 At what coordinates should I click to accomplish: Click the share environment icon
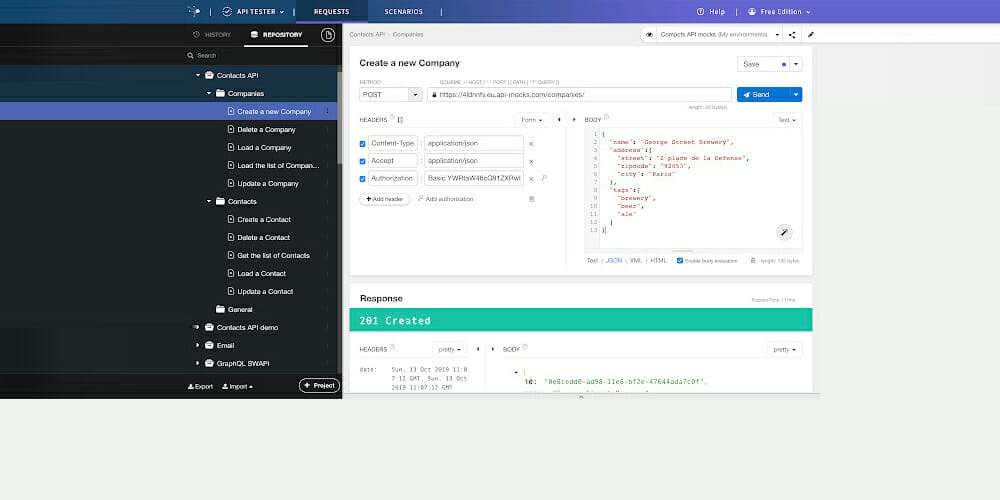pyautogui.click(x=792, y=35)
